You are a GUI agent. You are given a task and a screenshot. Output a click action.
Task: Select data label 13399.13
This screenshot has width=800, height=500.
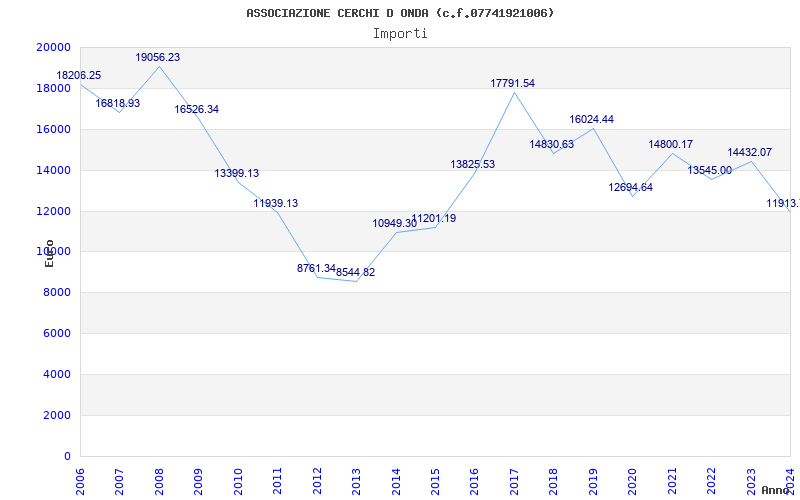[236, 173]
